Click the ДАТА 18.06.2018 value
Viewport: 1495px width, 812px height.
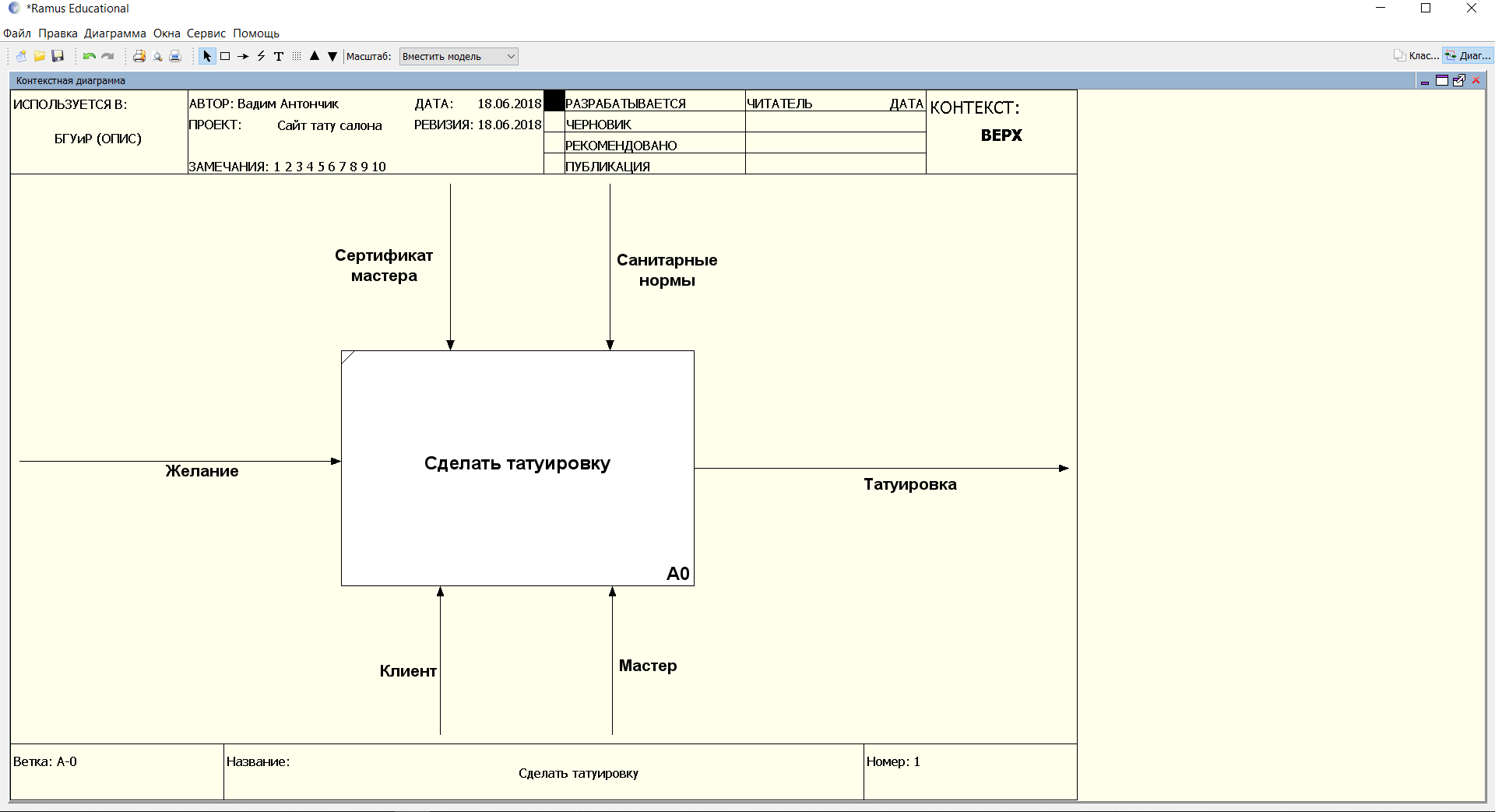[509, 104]
